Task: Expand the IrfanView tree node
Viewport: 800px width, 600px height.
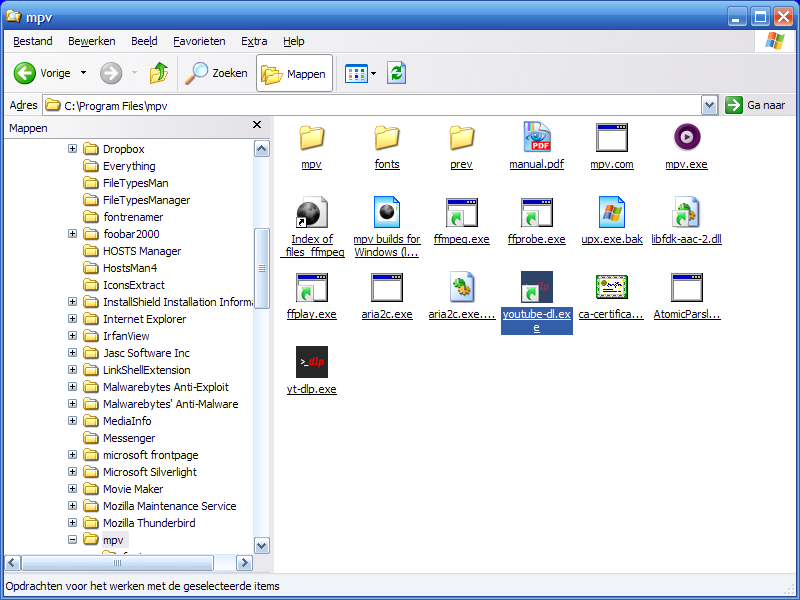Action: [72, 336]
